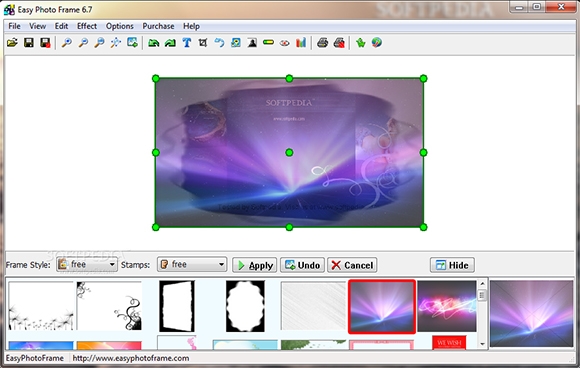Open the colored bar chart levels icon
The height and width of the screenshot is (368, 580).
pos(301,43)
